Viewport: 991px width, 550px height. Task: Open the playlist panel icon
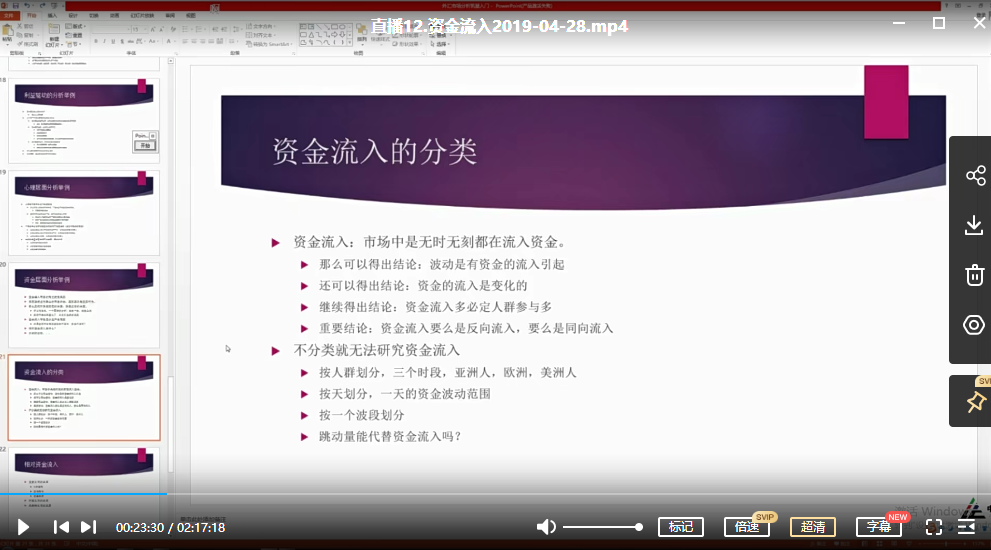point(966,527)
